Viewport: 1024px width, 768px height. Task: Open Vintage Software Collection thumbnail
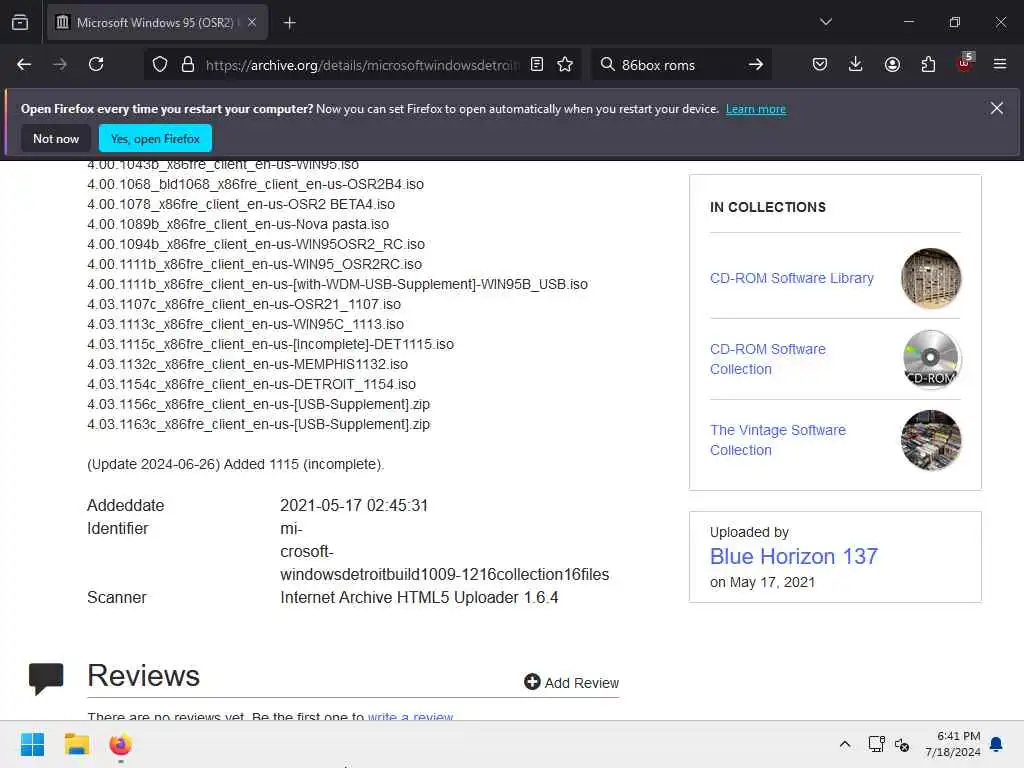click(x=931, y=440)
